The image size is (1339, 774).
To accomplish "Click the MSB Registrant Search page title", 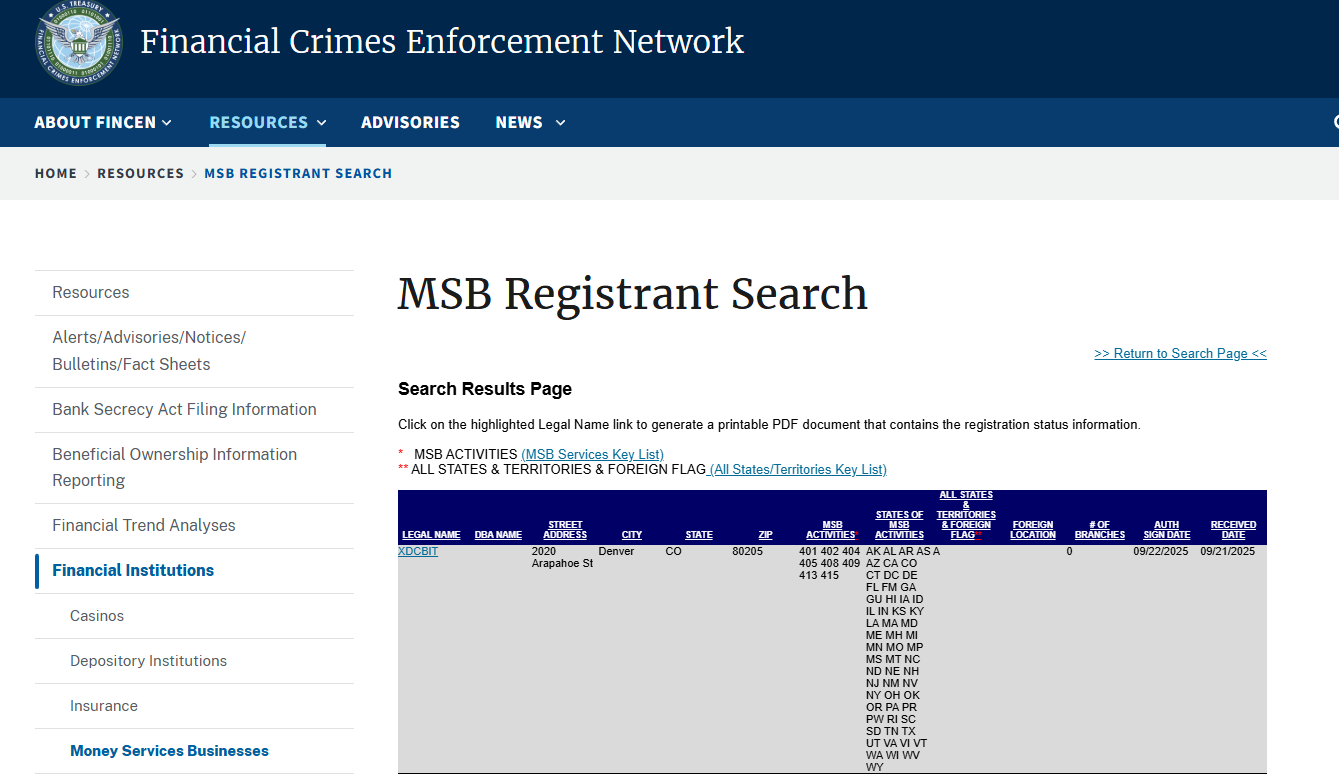I will (x=633, y=294).
